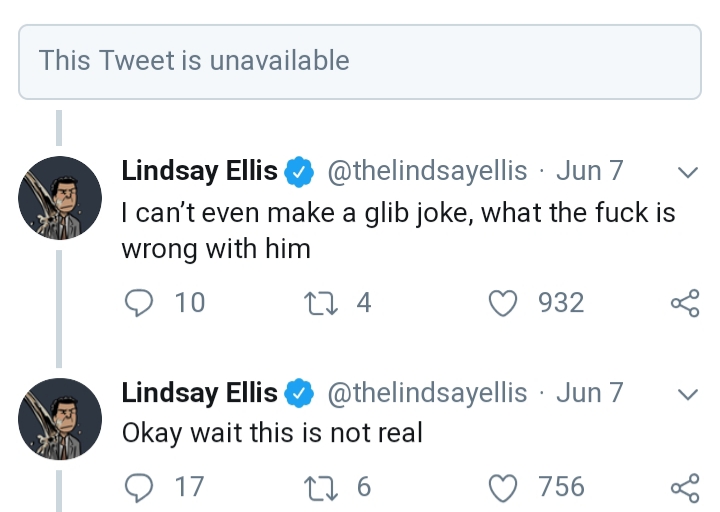Screen dimensions: 720x512
Task: Open @thelindsayellis handle on the second tweet
Action: tap(427, 393)
